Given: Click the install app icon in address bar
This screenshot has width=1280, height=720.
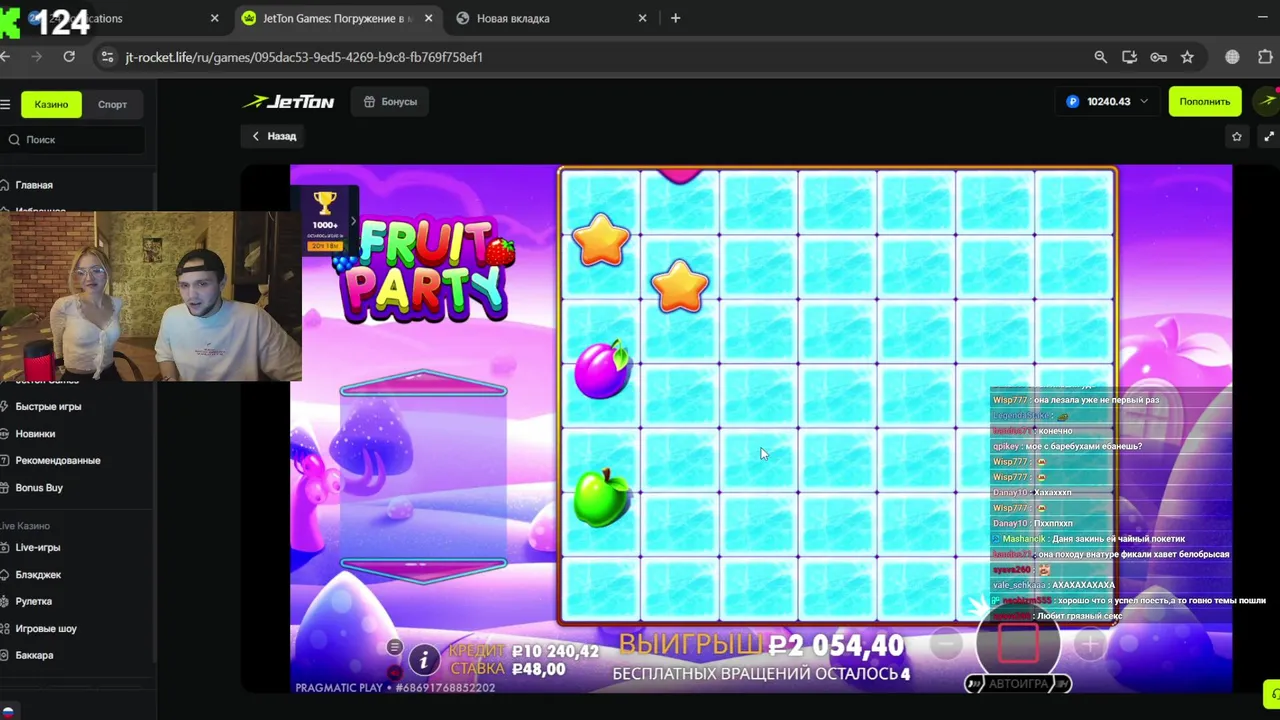Looking at the screenshot, I should click(x=1129, y=57).
